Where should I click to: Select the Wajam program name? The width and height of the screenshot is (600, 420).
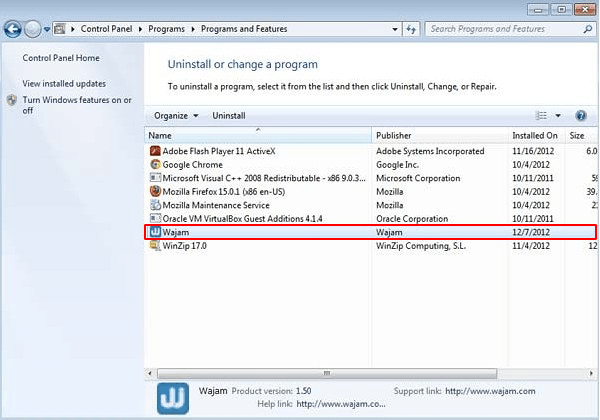tap(176, 232)
